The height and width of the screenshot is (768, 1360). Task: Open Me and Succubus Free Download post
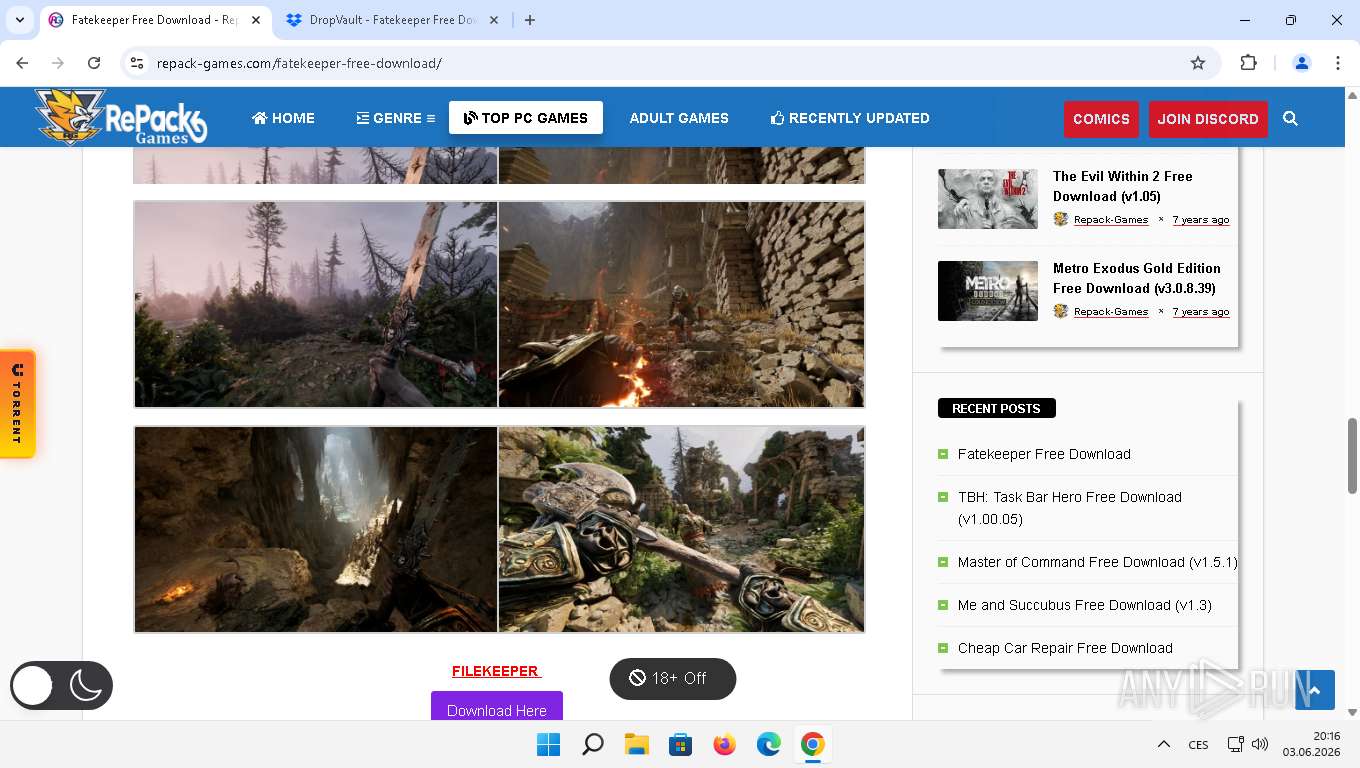(x=1085, y=605)
